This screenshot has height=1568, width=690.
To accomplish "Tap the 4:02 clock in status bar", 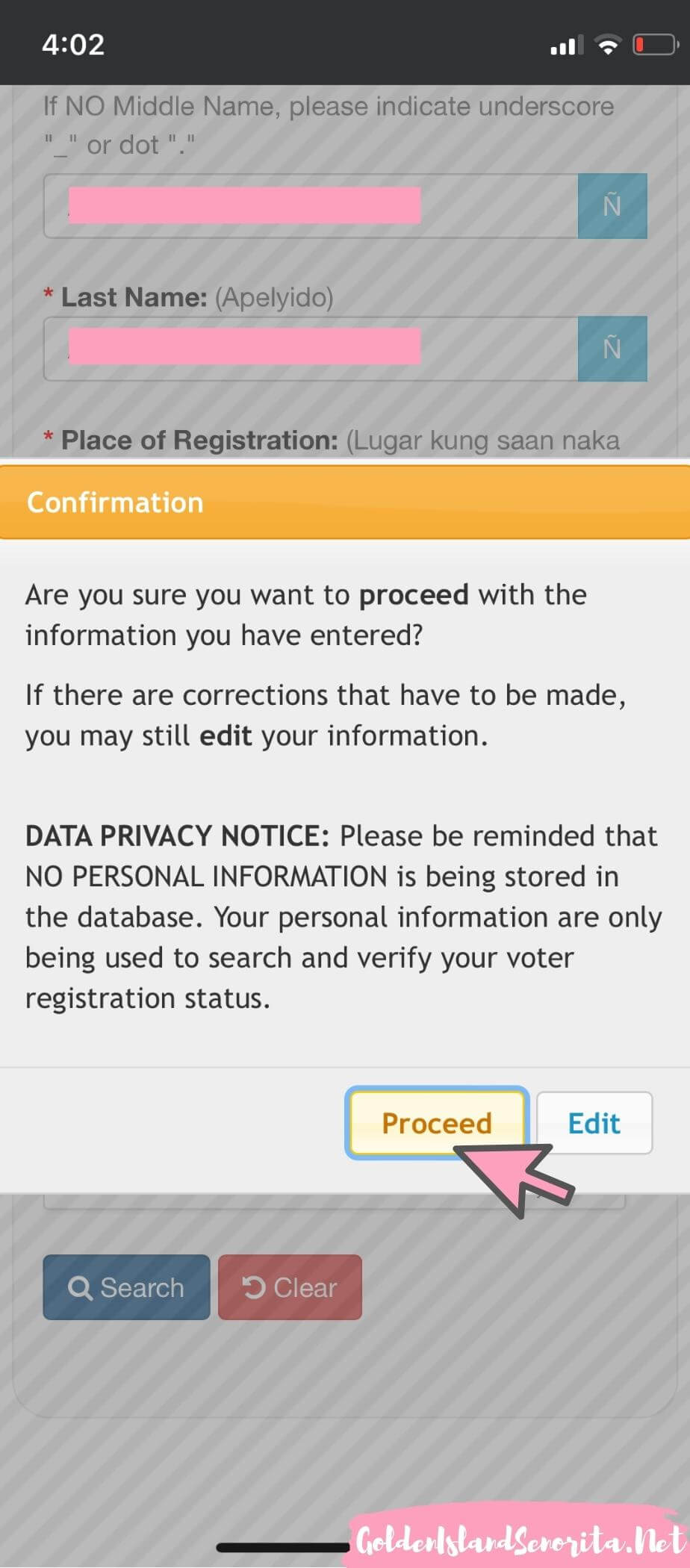I will coord(73,45).
